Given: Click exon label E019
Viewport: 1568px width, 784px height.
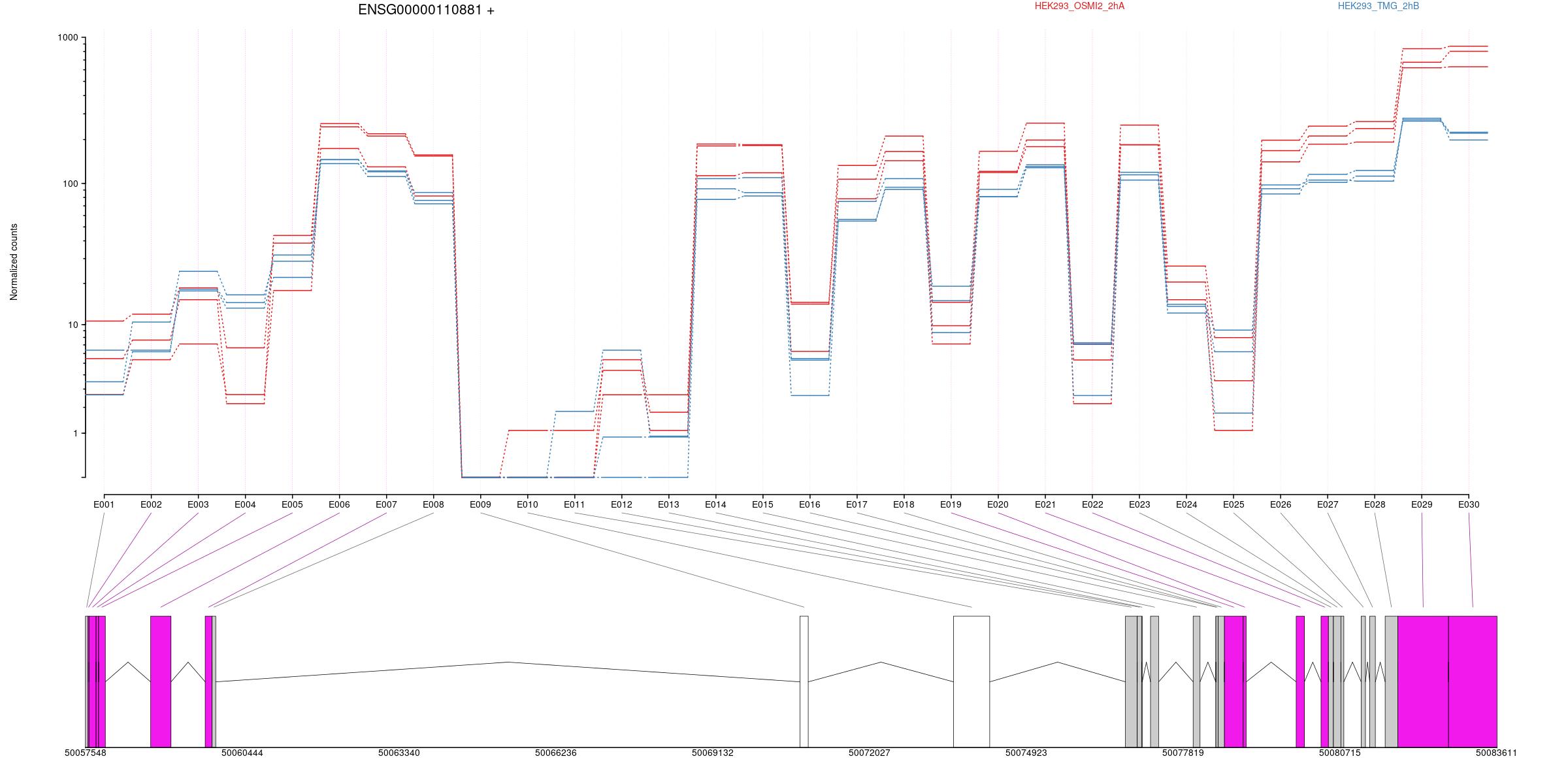Looking at the screenshot, I should tap(951, 504).
